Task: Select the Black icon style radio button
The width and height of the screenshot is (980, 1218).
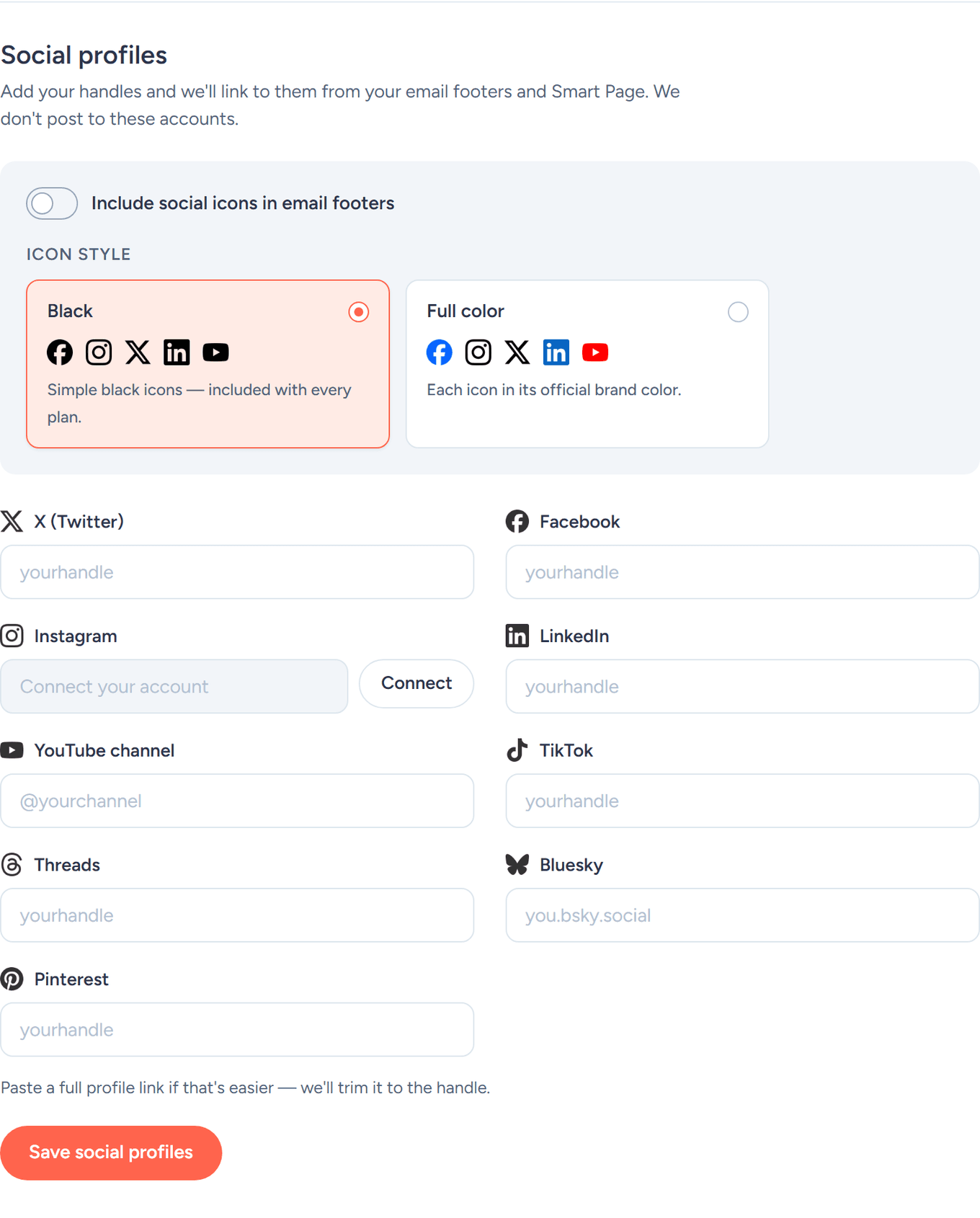Action: (x=358, y=312)
